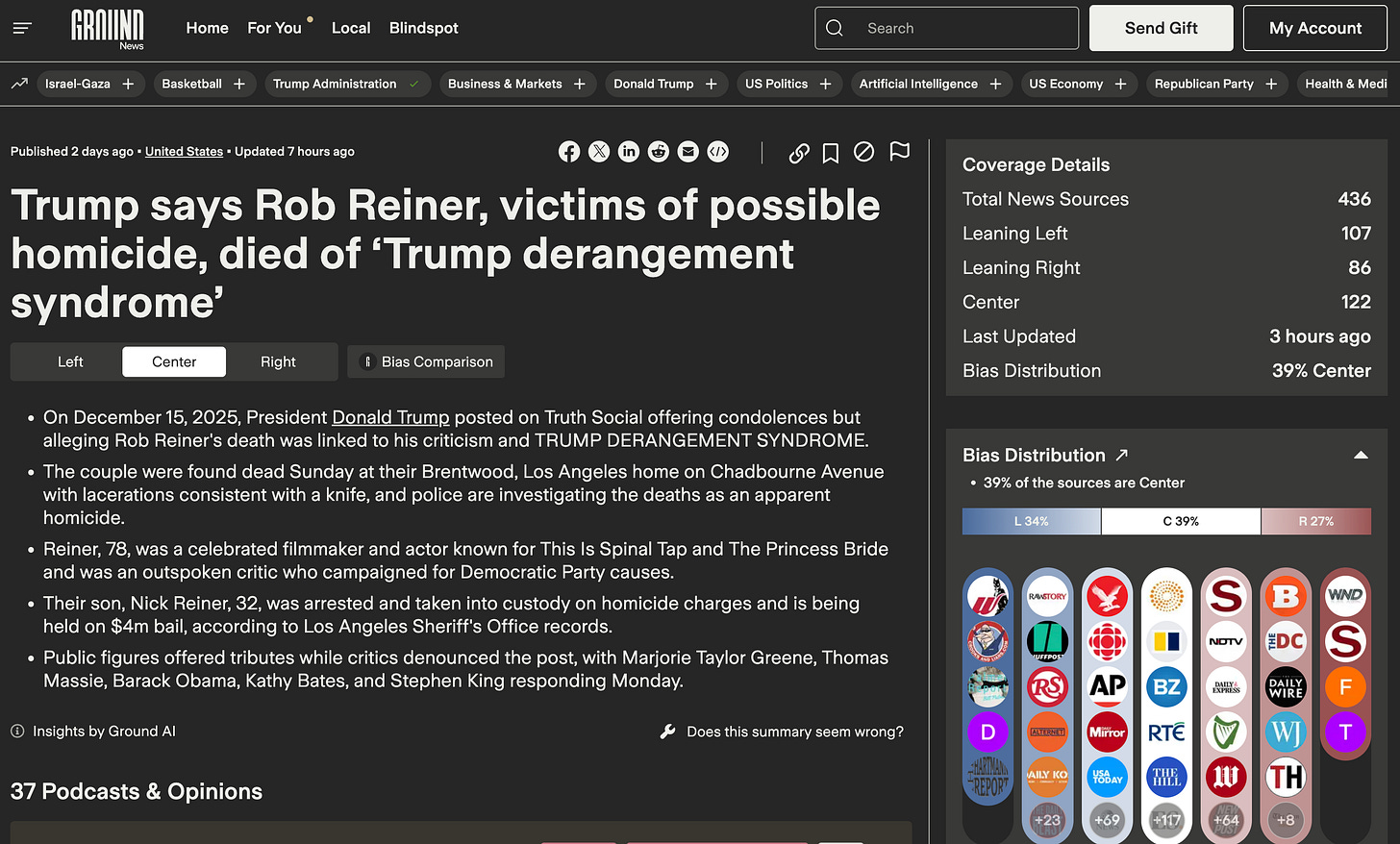Open the Blindspot nav item
The width and height of the screenshot is (1400, 844).
[x=423, y=28]
